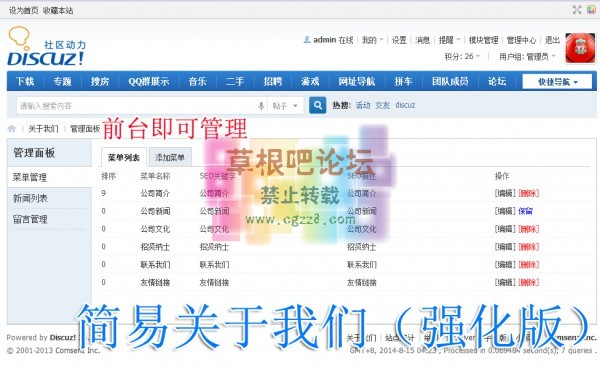600x371 pixels.
Task: Open the 快捷导航 dropdown
Action: tap(558, 81)
